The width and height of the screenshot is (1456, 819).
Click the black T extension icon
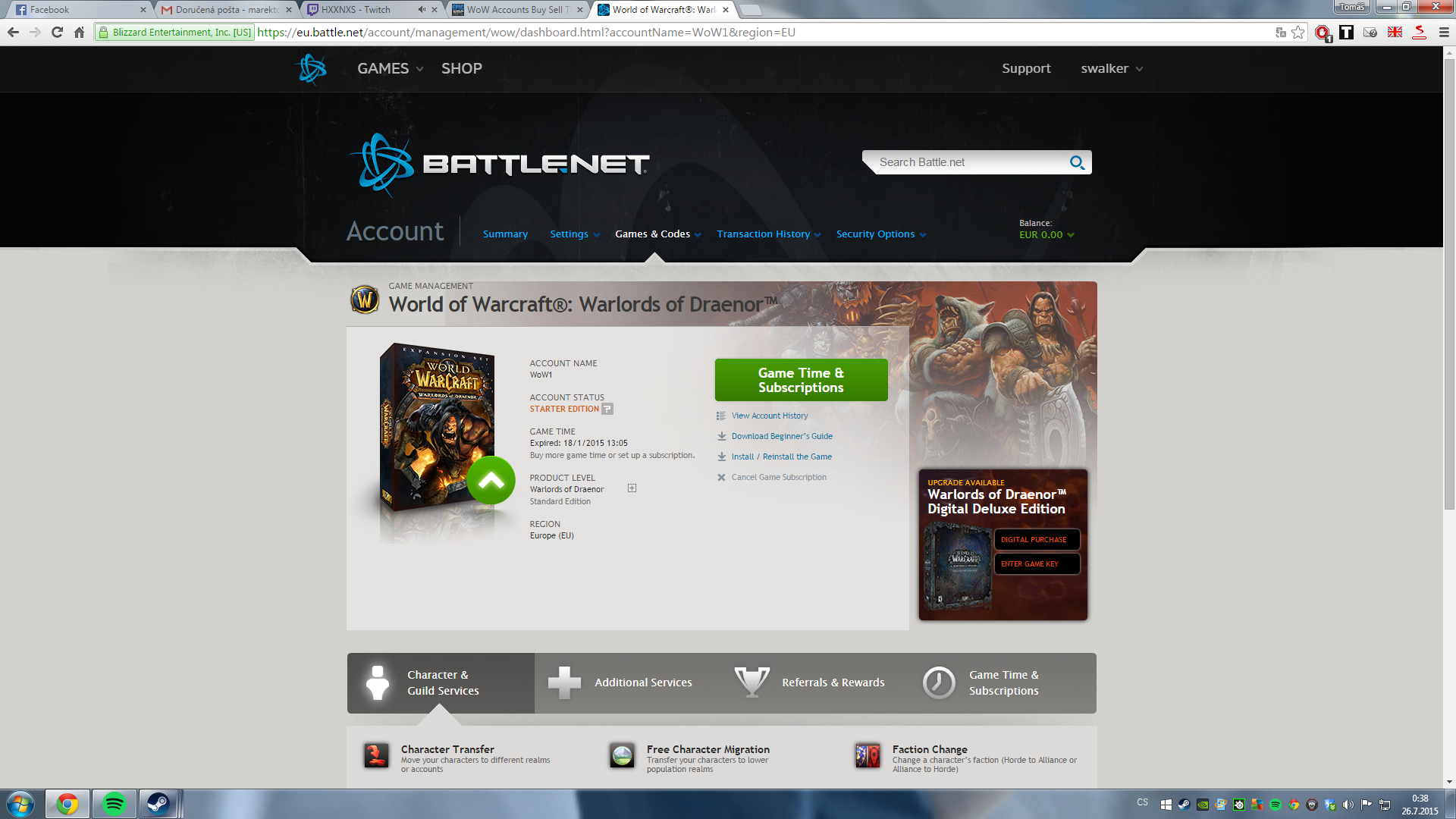(x=1347, y=32)
